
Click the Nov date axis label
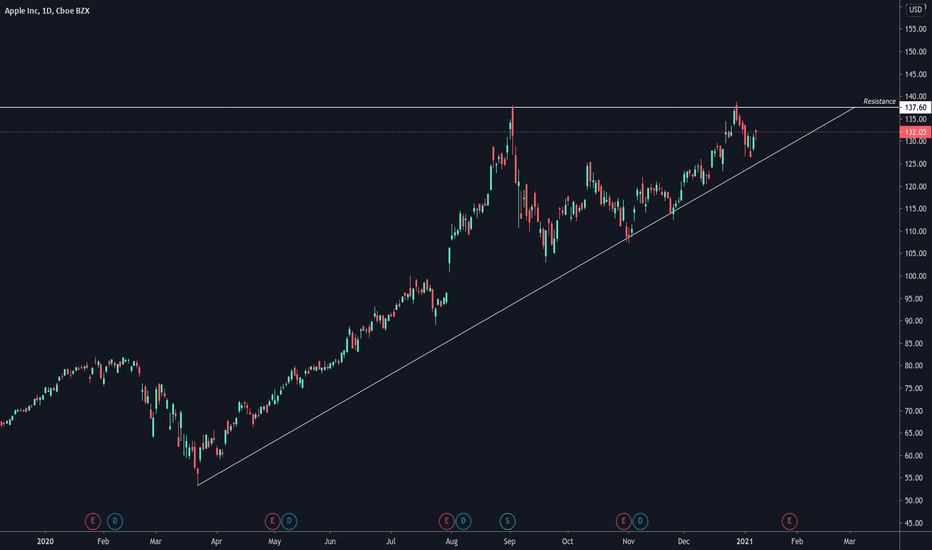[628, 541]
